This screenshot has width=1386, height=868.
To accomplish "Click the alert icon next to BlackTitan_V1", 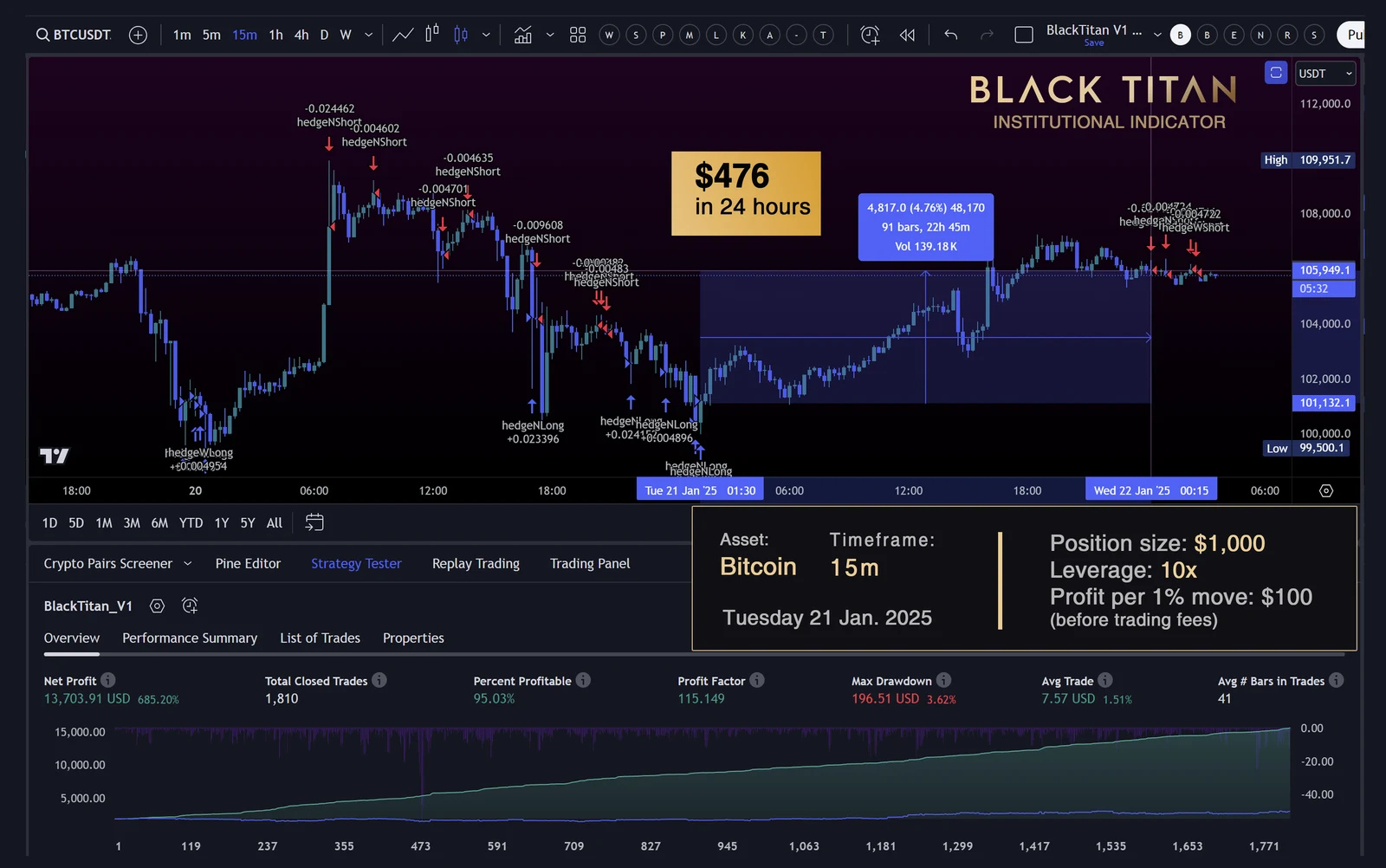I will coord(190,606).
